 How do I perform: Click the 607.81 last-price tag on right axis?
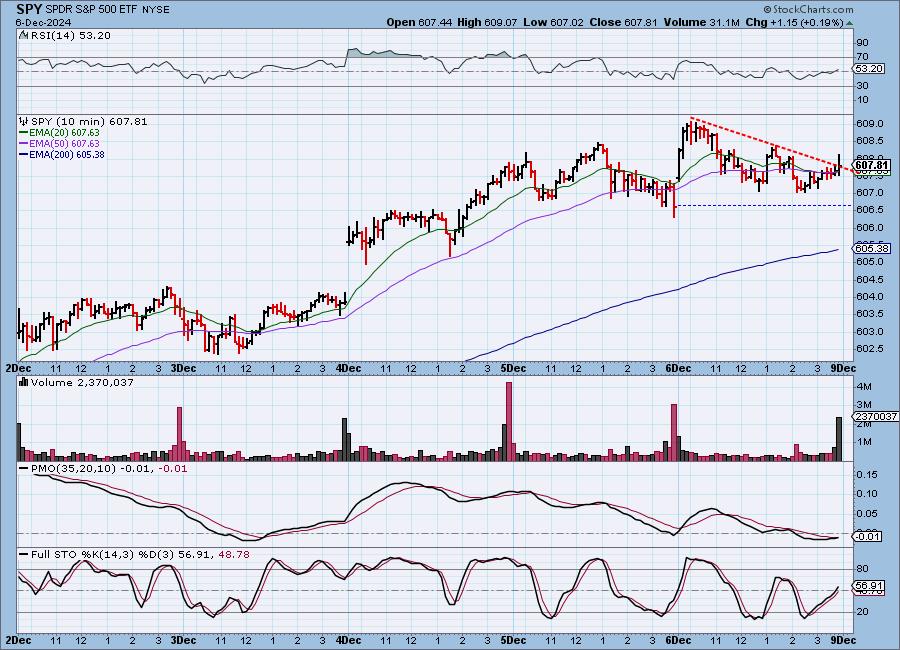(871, 165)
